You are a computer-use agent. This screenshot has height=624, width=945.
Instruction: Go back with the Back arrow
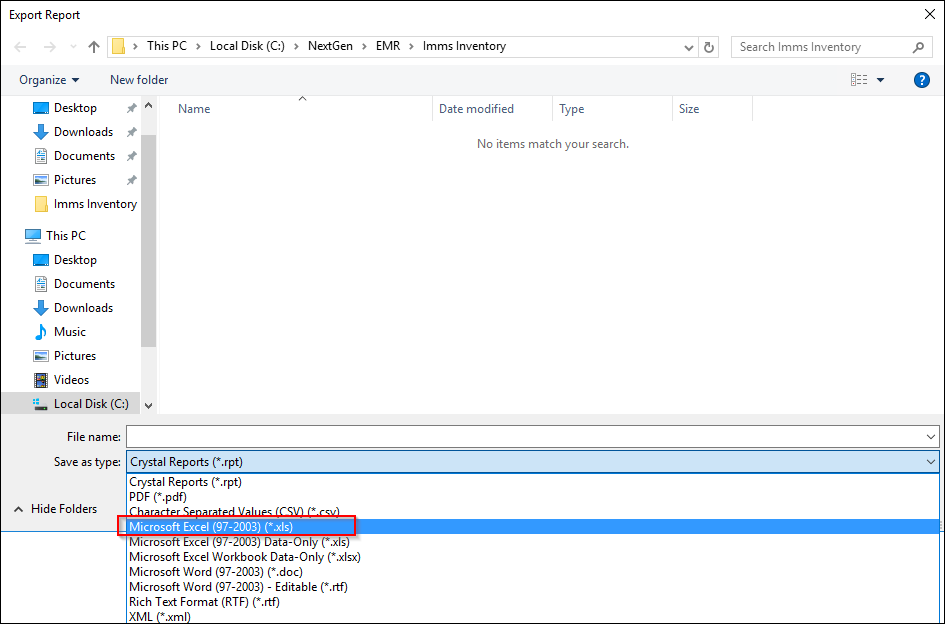20,47
